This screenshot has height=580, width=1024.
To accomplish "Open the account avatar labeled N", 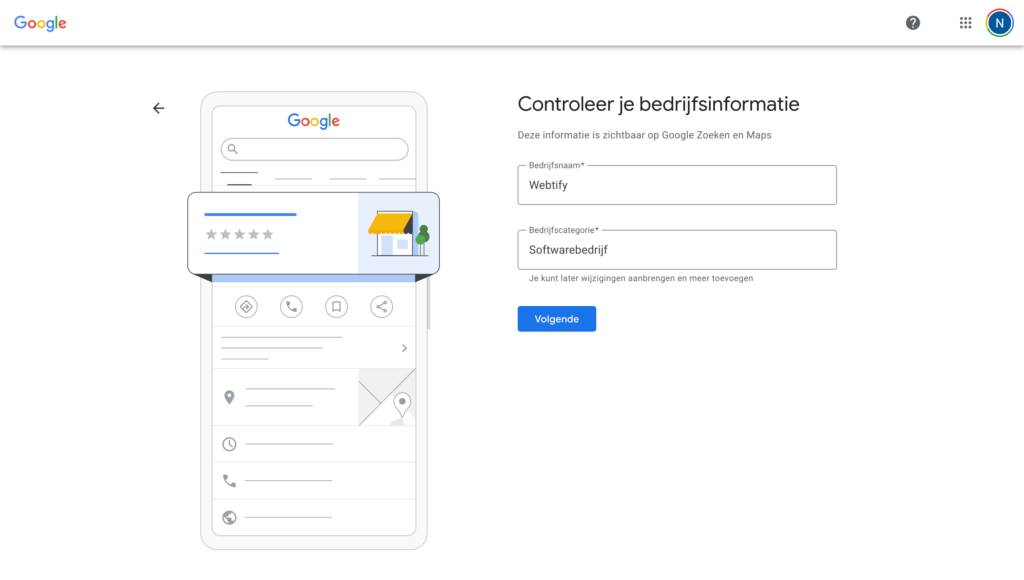I will pyautogui.click(x=999, y=23).
